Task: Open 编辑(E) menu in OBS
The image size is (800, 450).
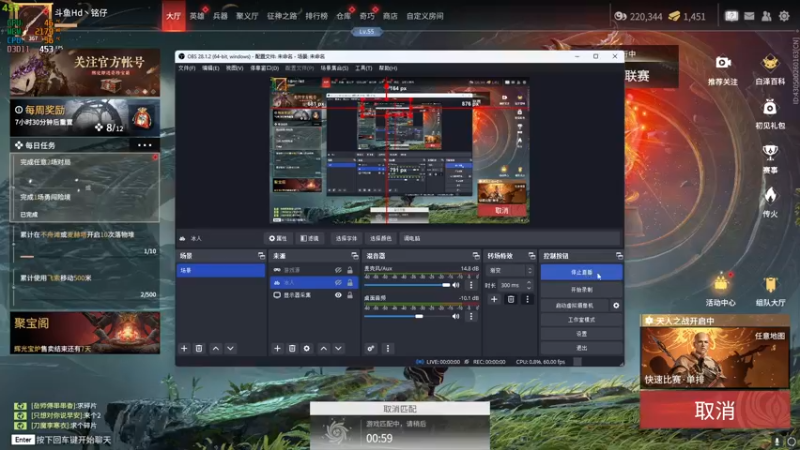Action: click(x=210, y=68)
